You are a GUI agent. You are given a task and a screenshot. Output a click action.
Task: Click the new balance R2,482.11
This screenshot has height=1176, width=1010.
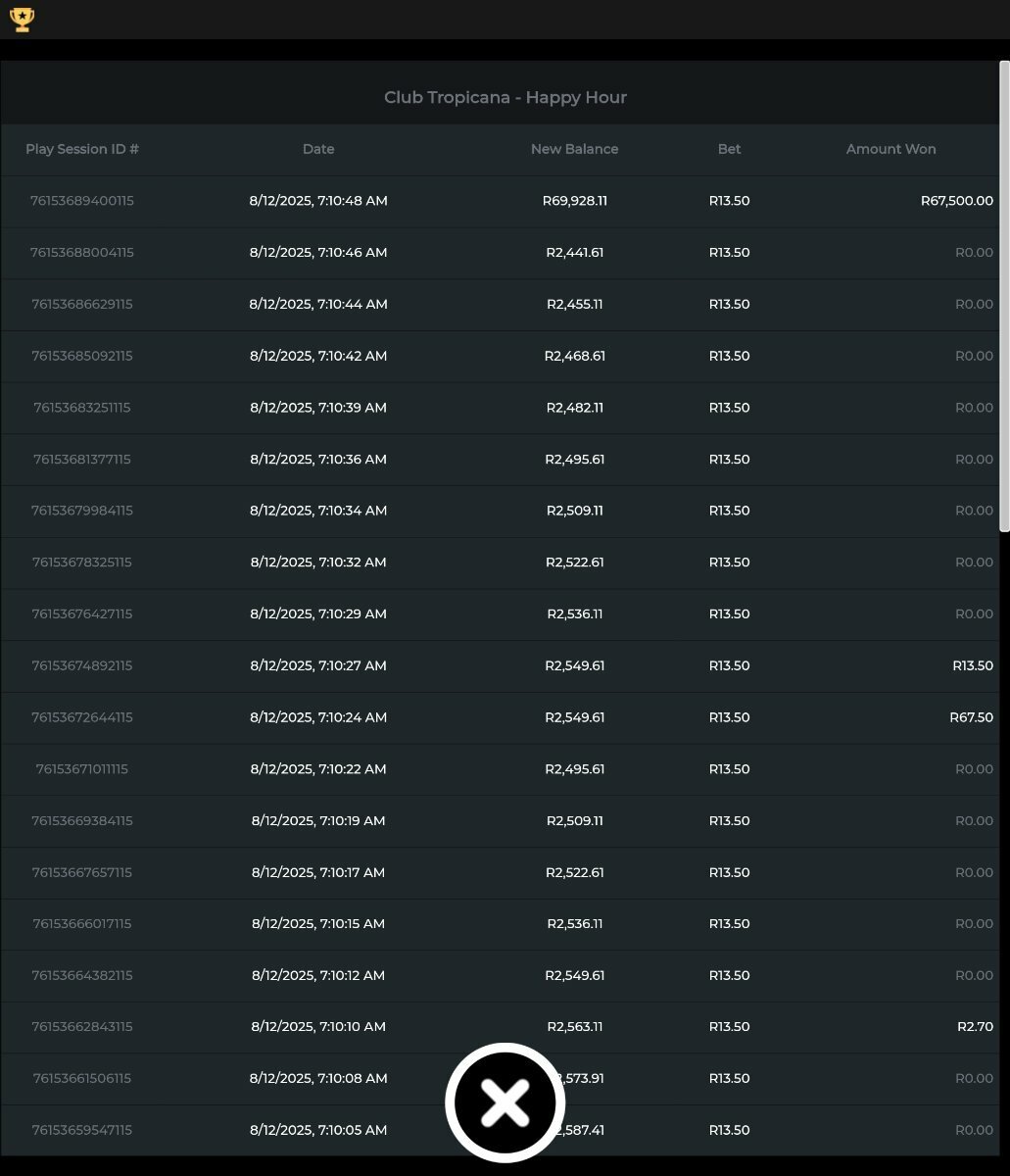click(575, 408)
